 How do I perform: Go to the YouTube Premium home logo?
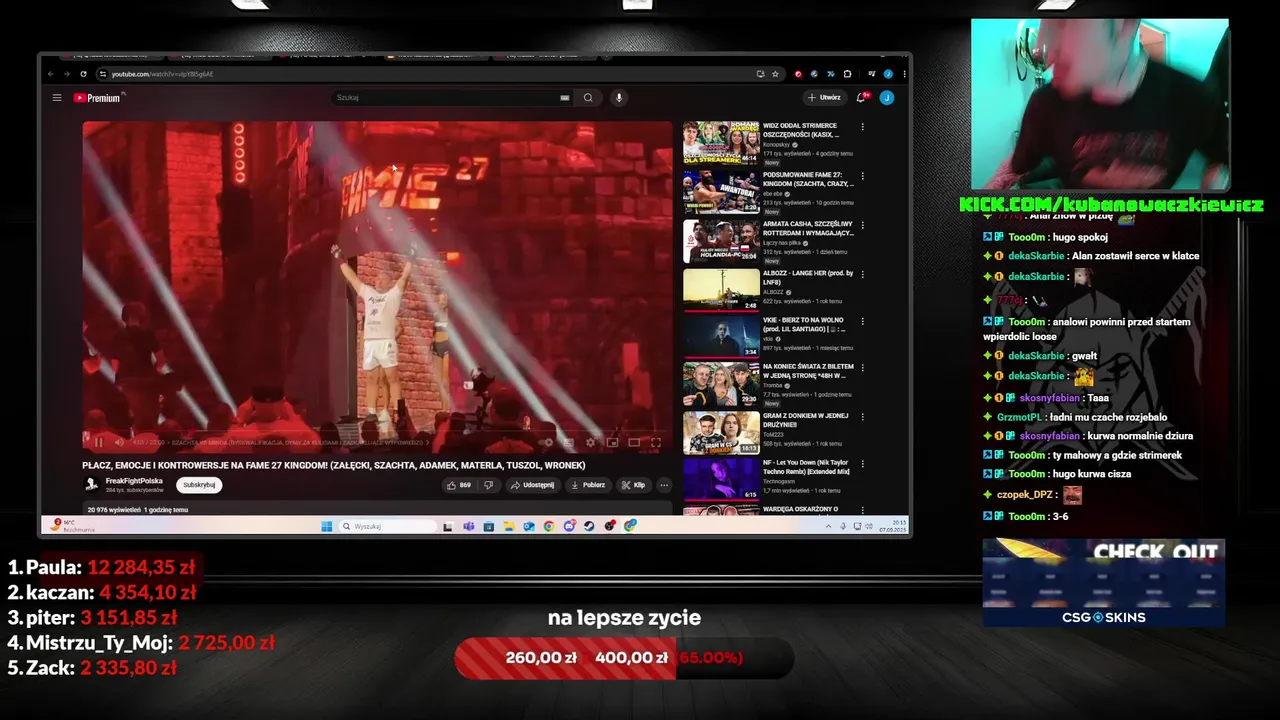(98, 97)
